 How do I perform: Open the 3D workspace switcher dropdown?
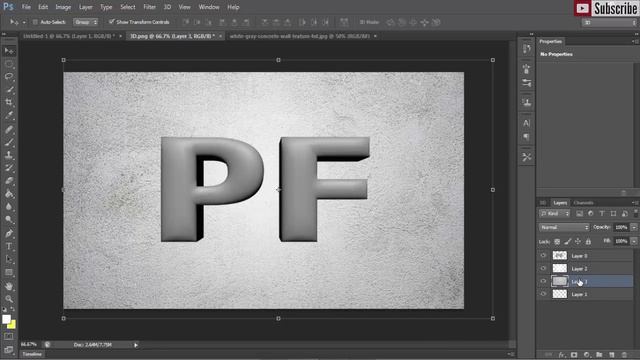610,22
